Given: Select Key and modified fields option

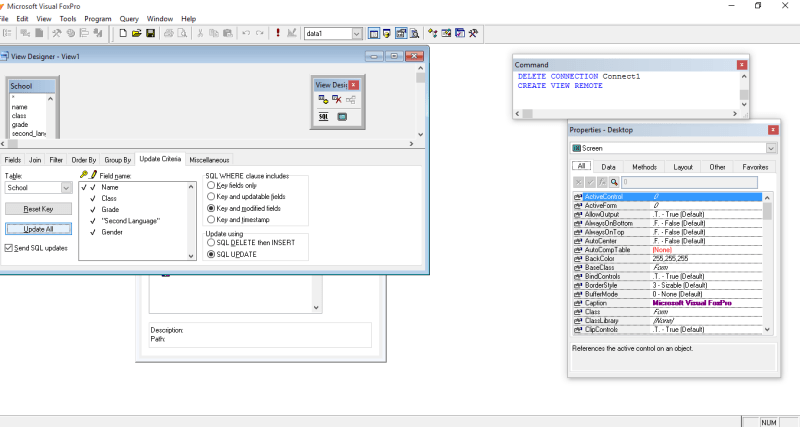Looking at the screenshot, I should [211, 208].
